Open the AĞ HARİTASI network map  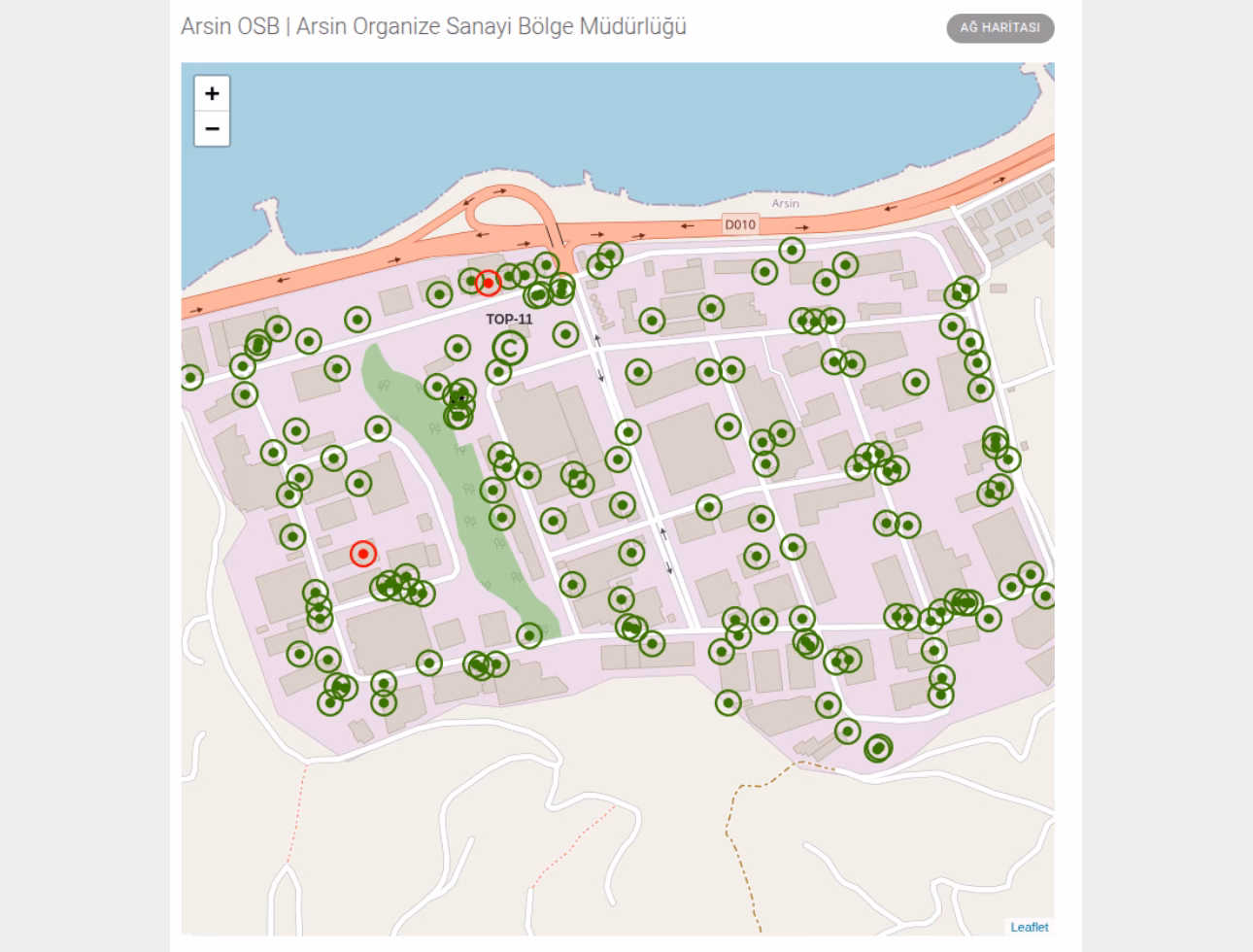[1000, 28]
